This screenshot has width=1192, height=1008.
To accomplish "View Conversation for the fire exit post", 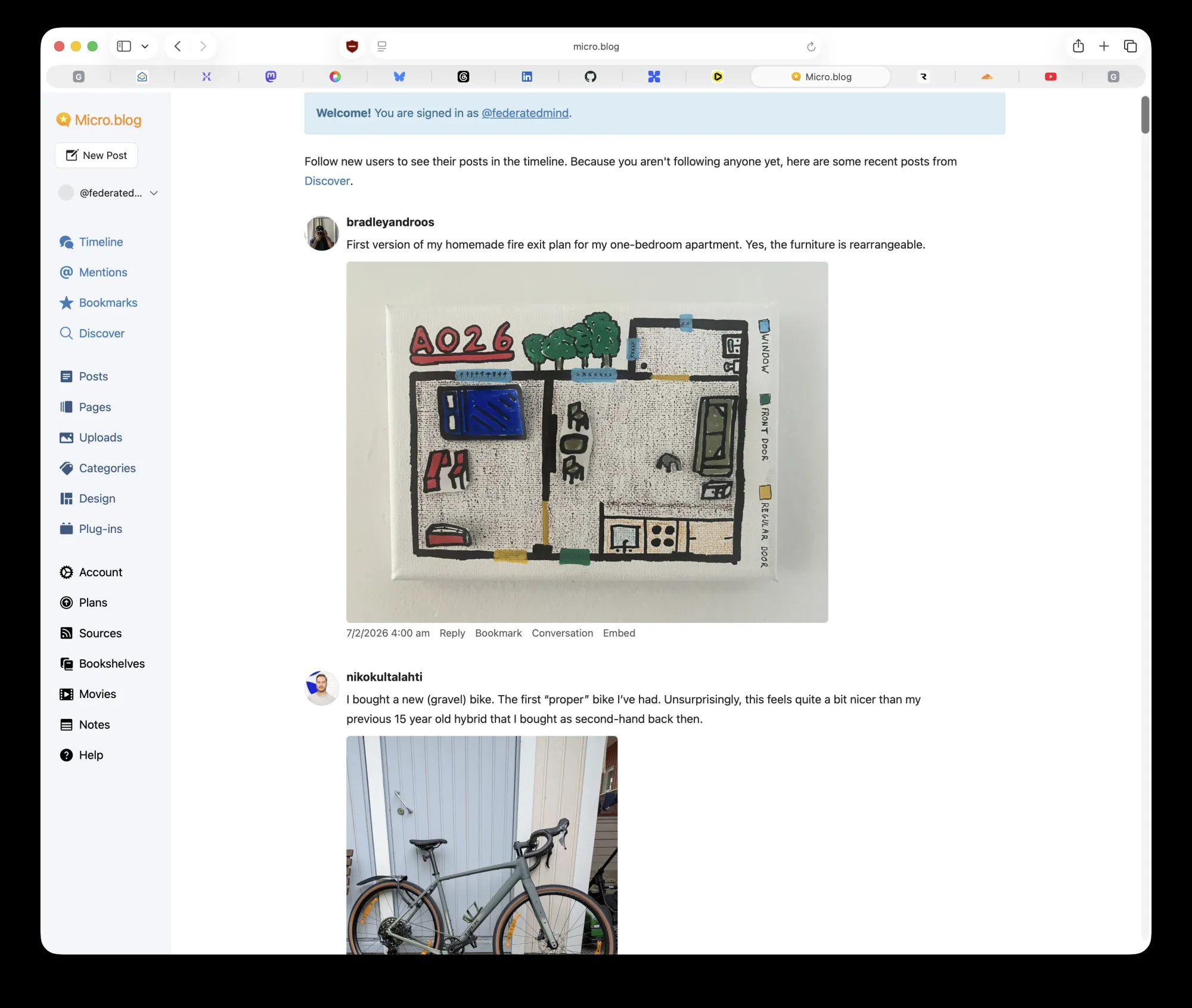I will point(563,633).
